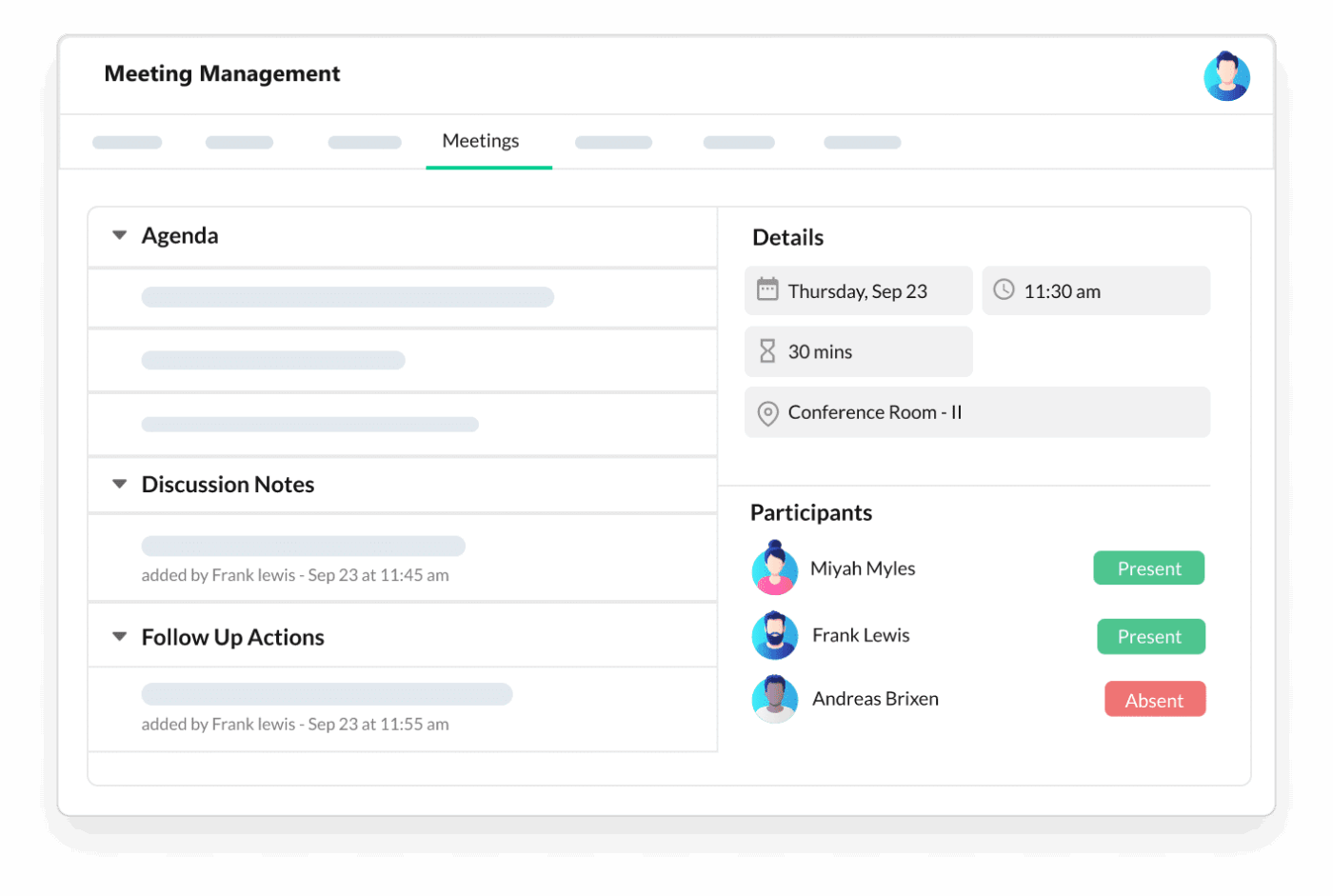Click the first agenda item placeholder
The width and height of the screenshot is (1333, 896).
[x=348, y=297]
